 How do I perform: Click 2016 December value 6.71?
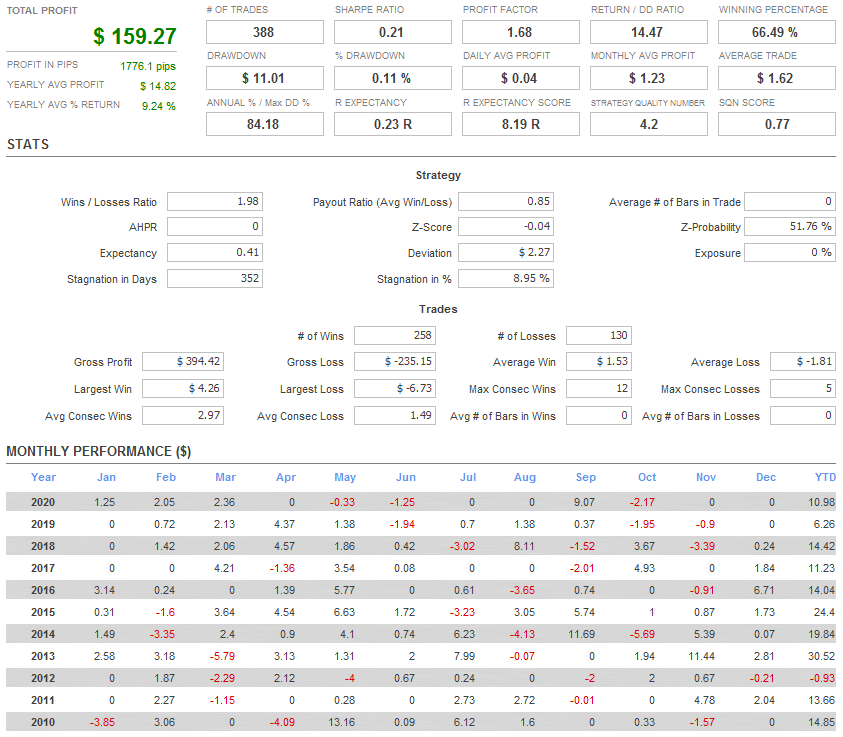[764, 590]
